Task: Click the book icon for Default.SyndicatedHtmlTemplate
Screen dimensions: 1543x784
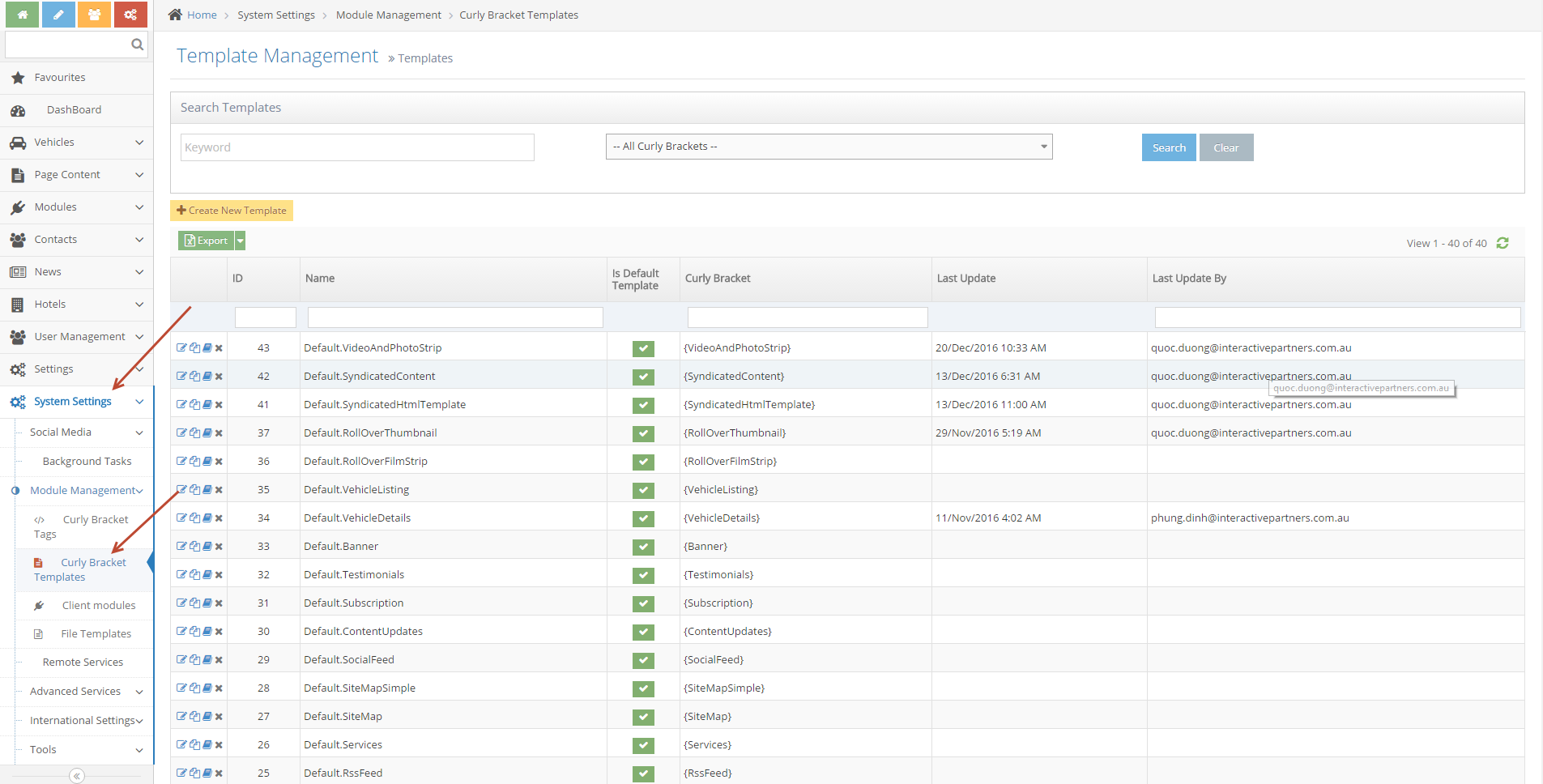Action: pos(207,404)
